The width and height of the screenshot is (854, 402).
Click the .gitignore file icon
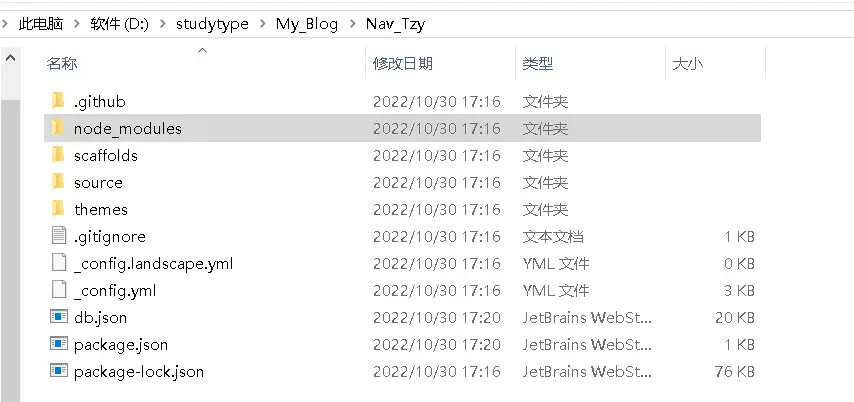[57, 236]
